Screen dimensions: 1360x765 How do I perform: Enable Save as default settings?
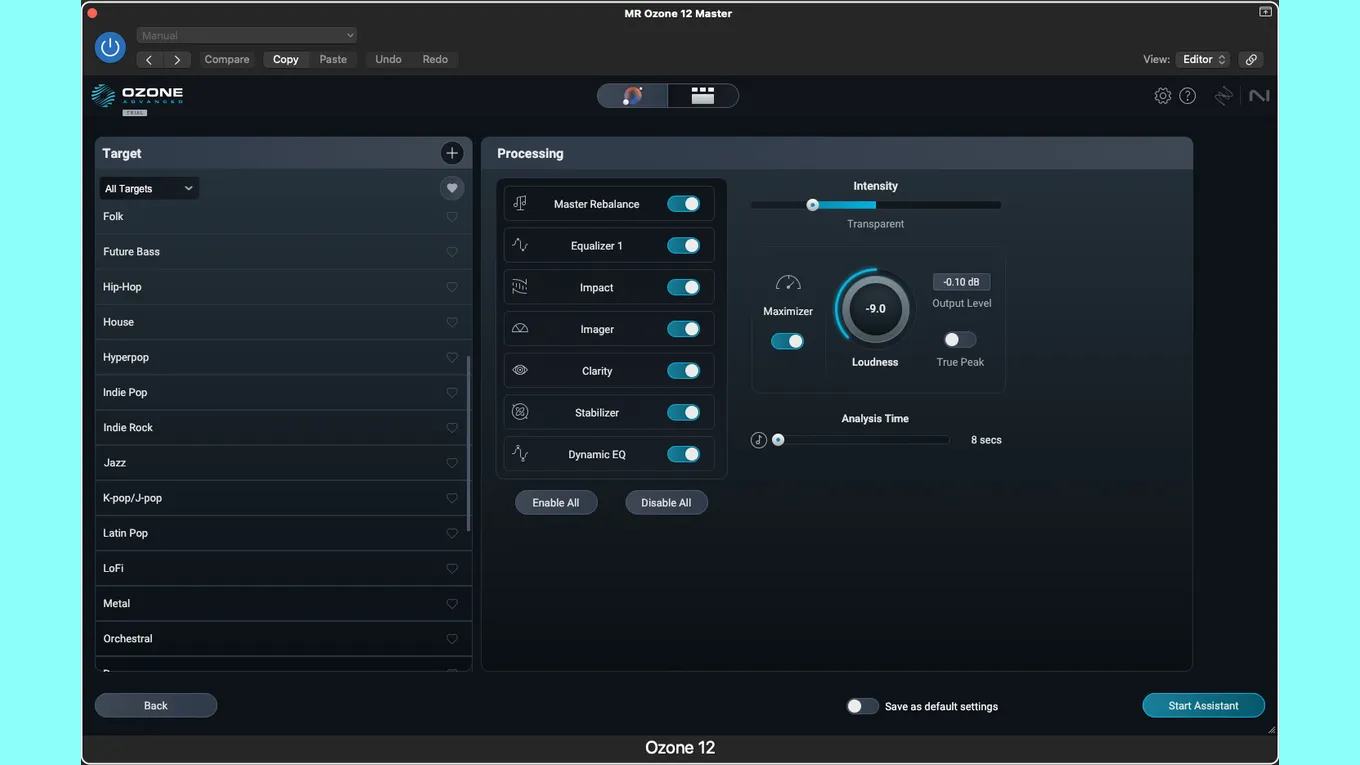tap(862, 706)
